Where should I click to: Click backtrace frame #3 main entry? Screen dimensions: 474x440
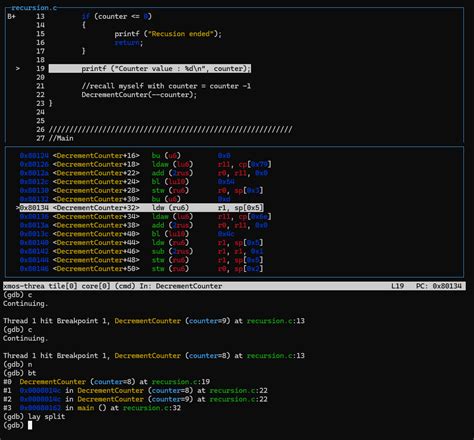(x=92, y=408)
